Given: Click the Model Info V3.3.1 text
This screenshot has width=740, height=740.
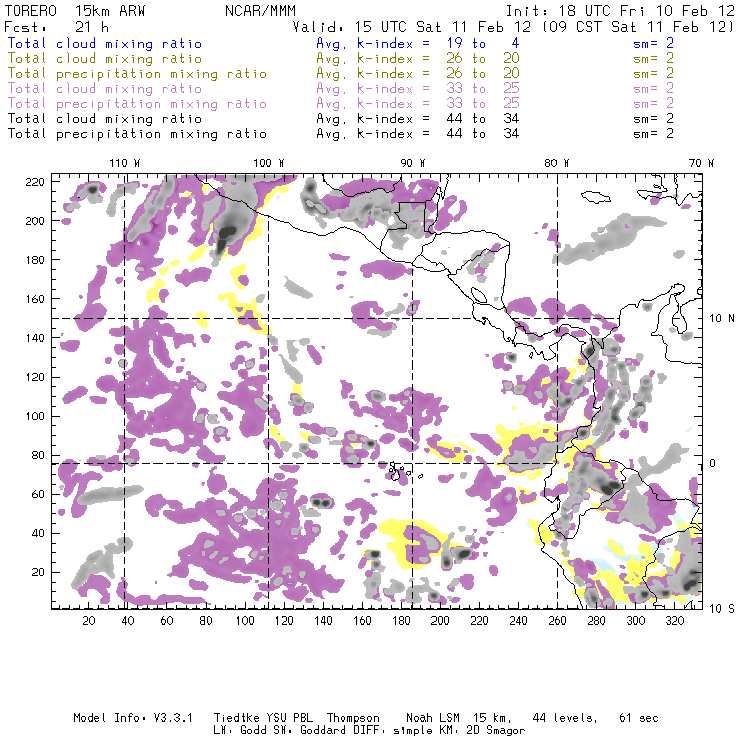Looking at the screenshot, I should coord(122,718).
